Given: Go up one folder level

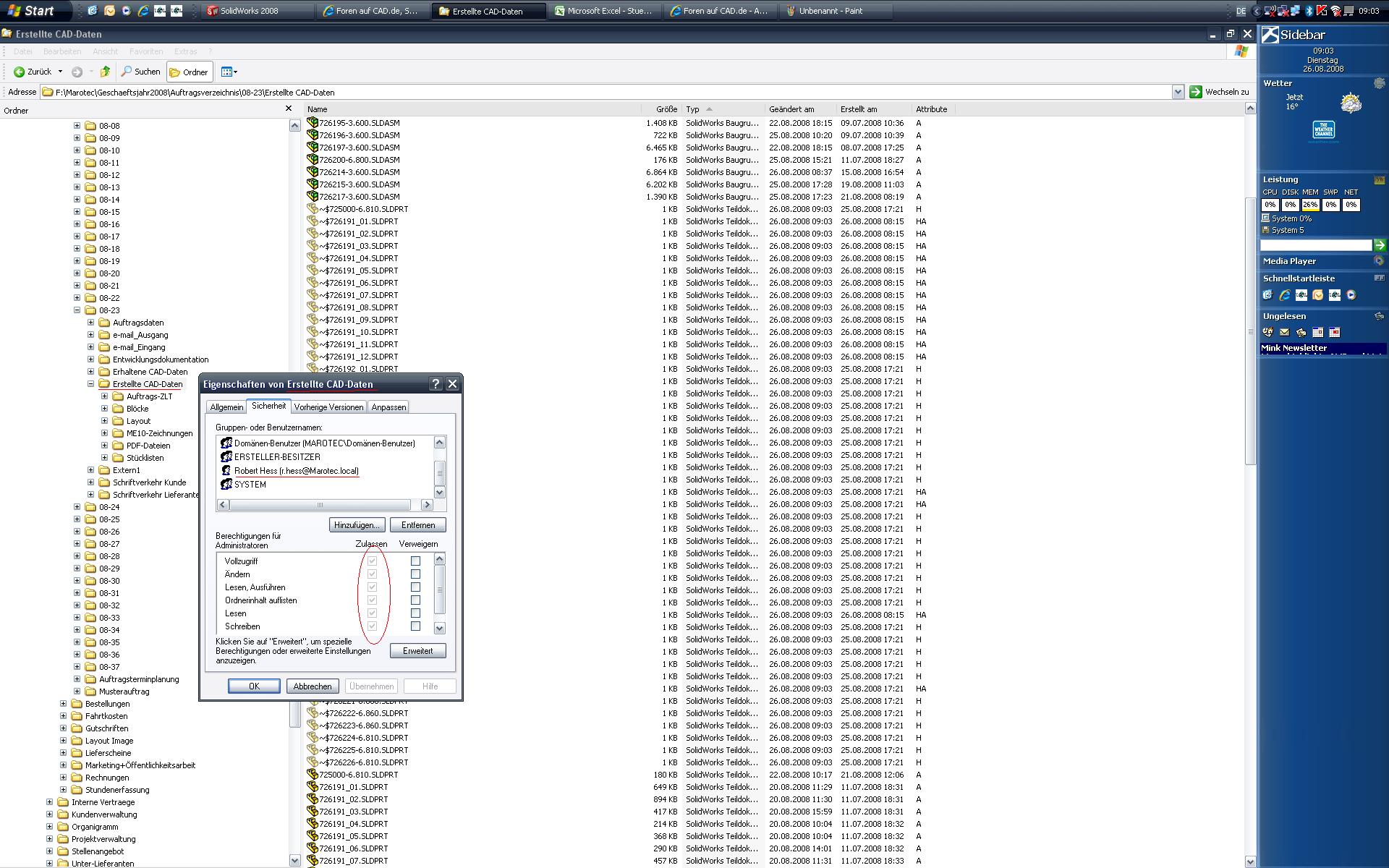Looking at the screenshot, I should click(x=106, y=72).
